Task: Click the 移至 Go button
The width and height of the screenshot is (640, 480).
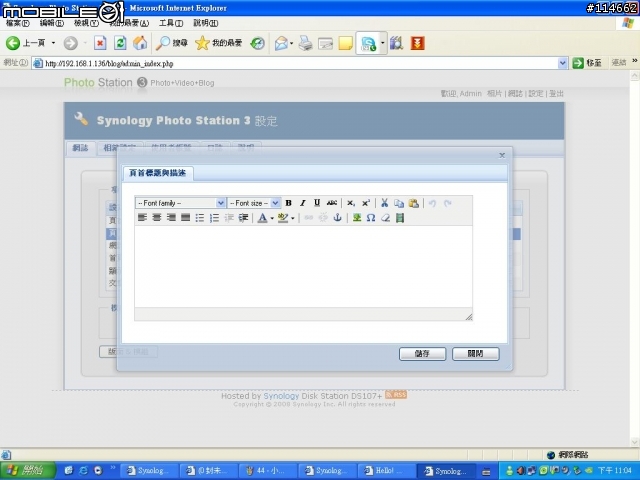Action: click(587, 63)
